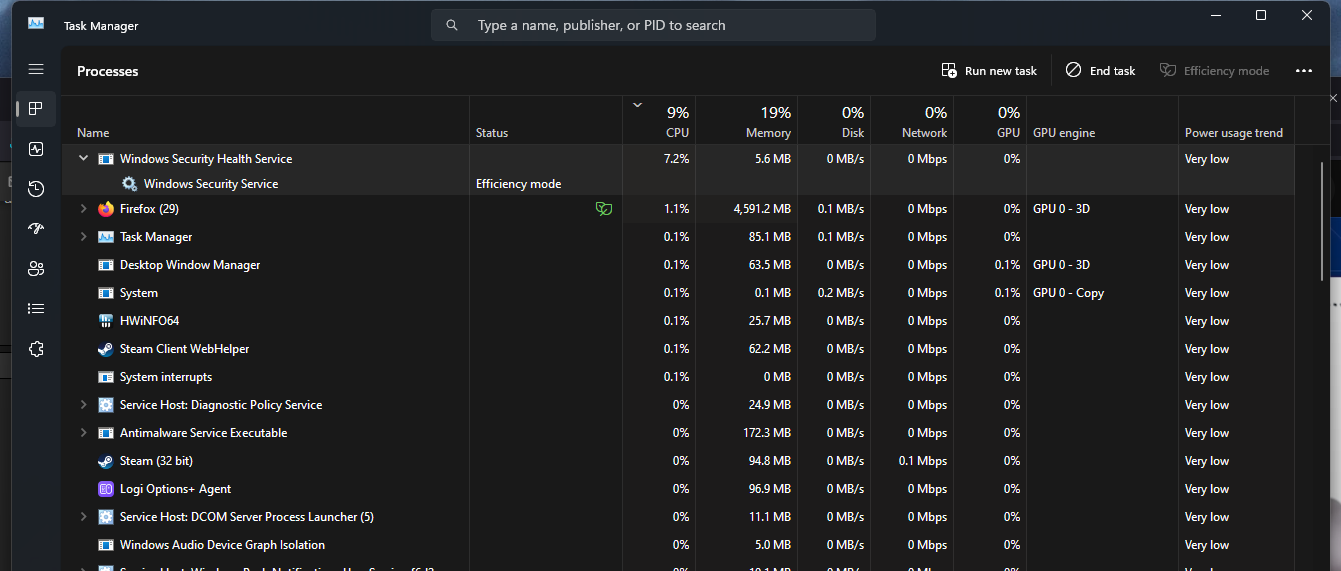Viewport: 1341px width, 571px height.
Task: Click the Firefox efficiency leaf status icon
Action: [603, 209]
